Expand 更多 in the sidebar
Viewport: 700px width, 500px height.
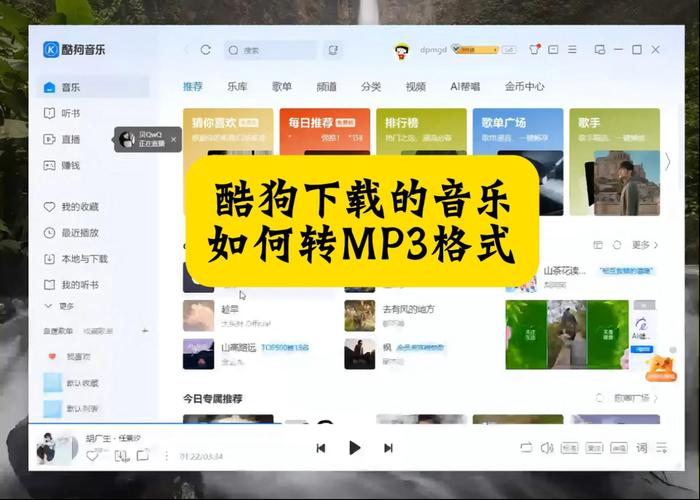point(59,306)
